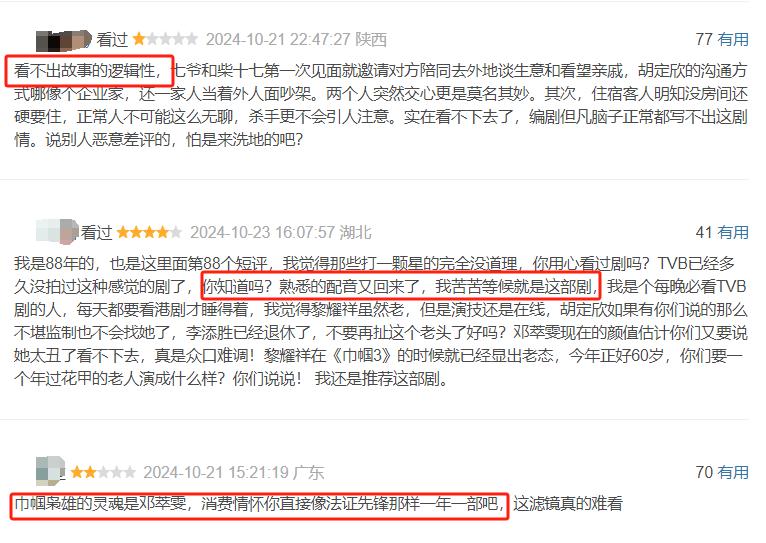Click highlighted text 巾帼枭雄的灵魂是邓萃雯
This screenshot has width=766, height=543.
pyautogui.click(x=100, y=503)
